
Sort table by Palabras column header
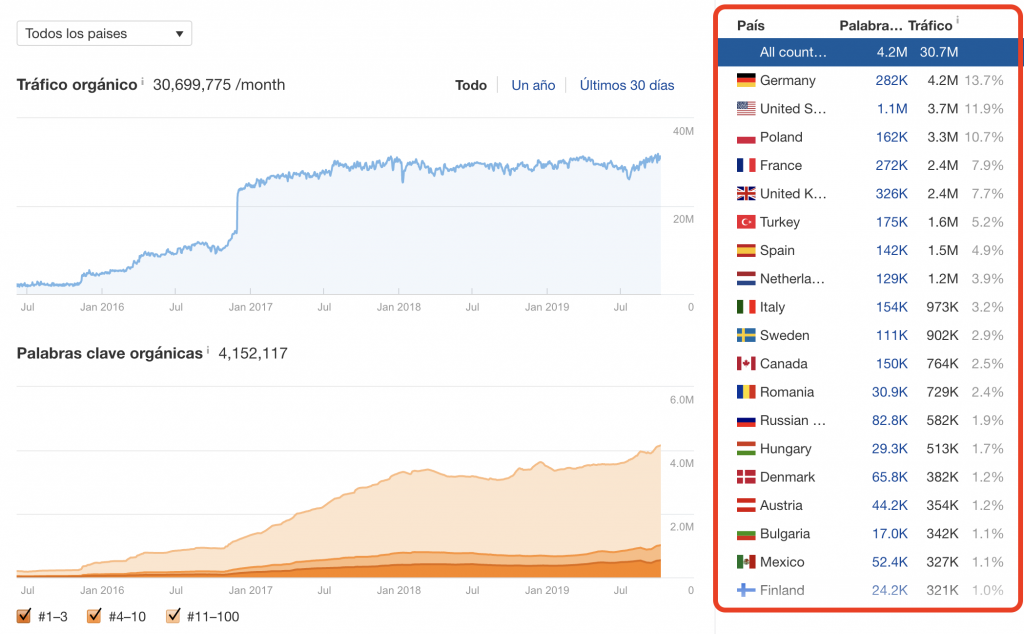tap(870, 25)
